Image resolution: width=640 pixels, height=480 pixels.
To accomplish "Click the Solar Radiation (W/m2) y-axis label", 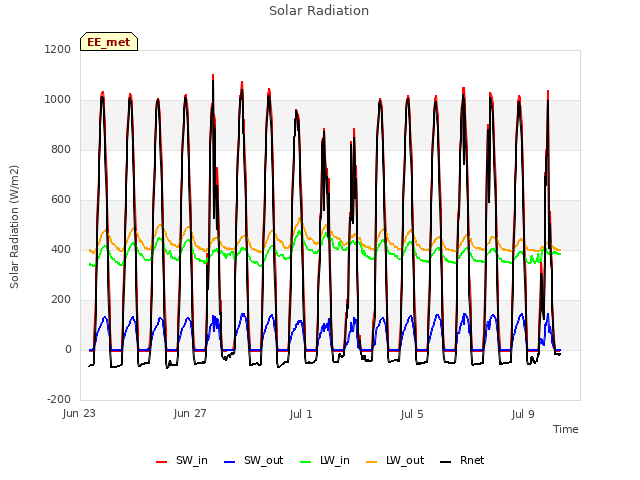I will 14,227.
